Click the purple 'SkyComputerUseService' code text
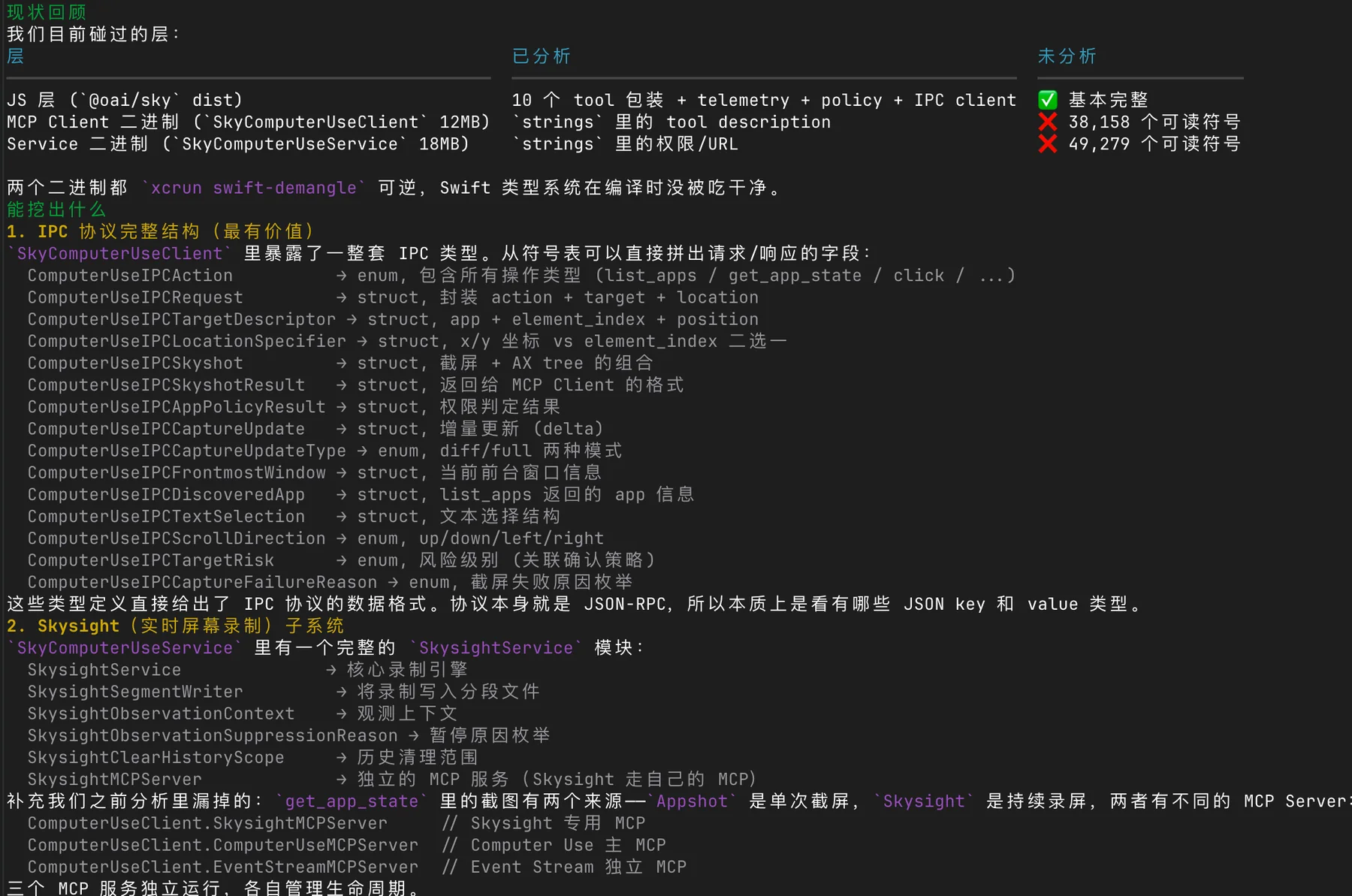The width and height of the screenshot is (1352, 896). click(125, 647)
